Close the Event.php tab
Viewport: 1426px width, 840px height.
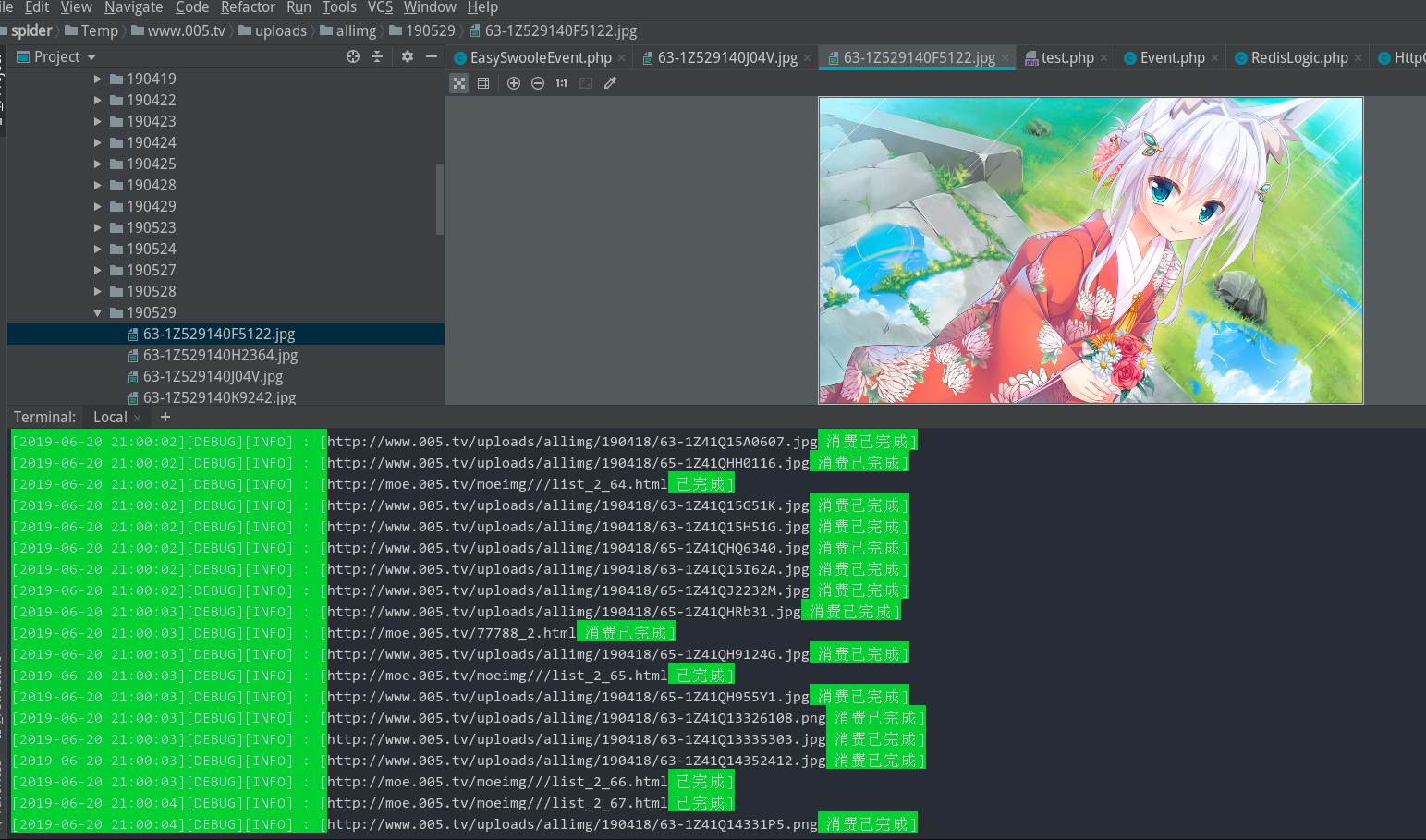[x=1215, y=58]
